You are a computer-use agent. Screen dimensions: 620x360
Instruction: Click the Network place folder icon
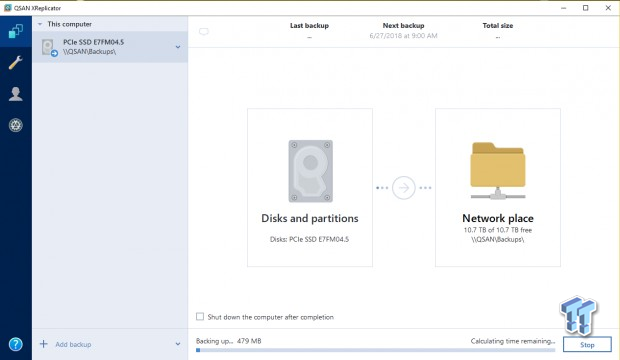498,171
